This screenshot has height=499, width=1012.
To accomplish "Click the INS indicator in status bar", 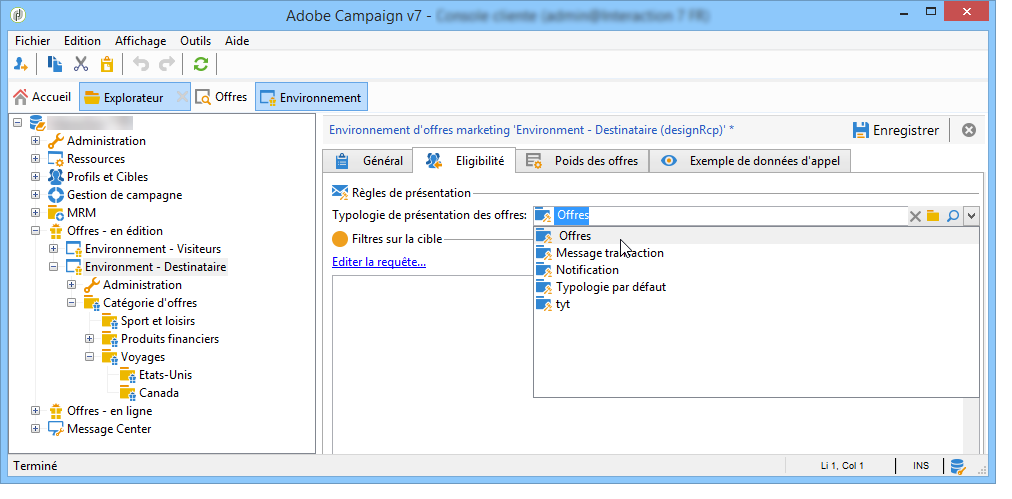I will coord(921,466).
